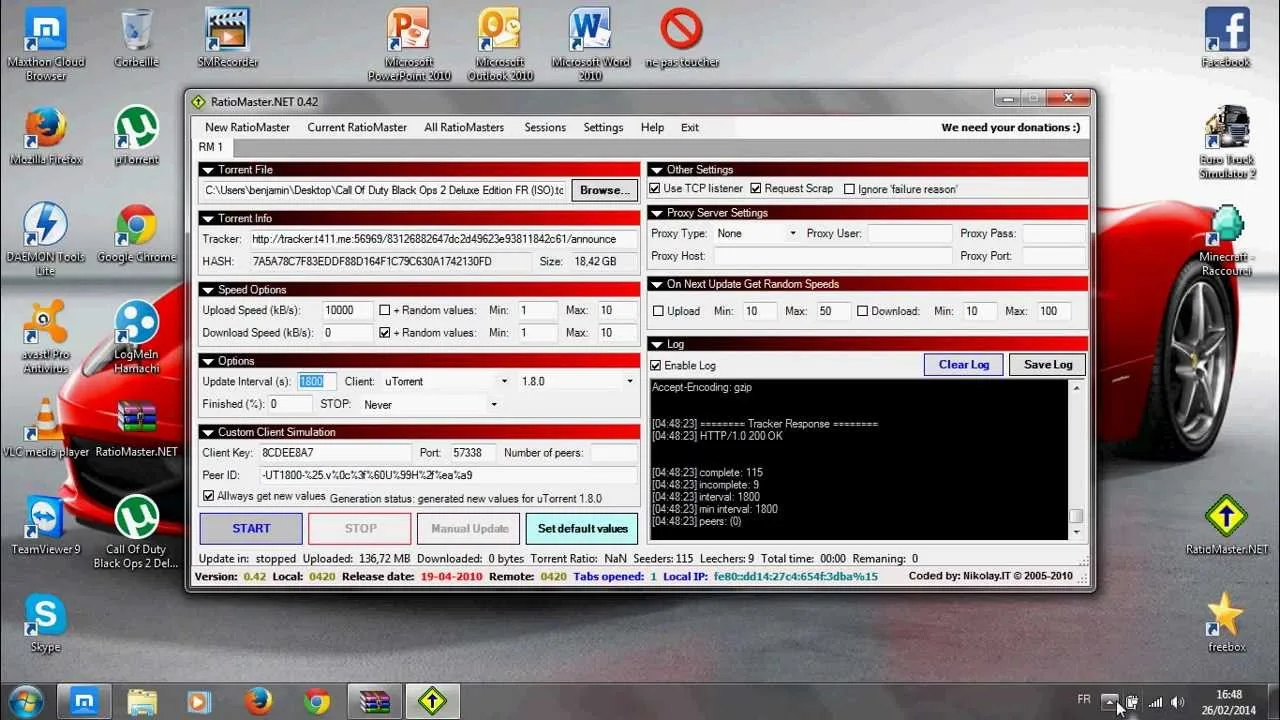Click the START button
Screen dimensions: 1280x720
[251, 528]
